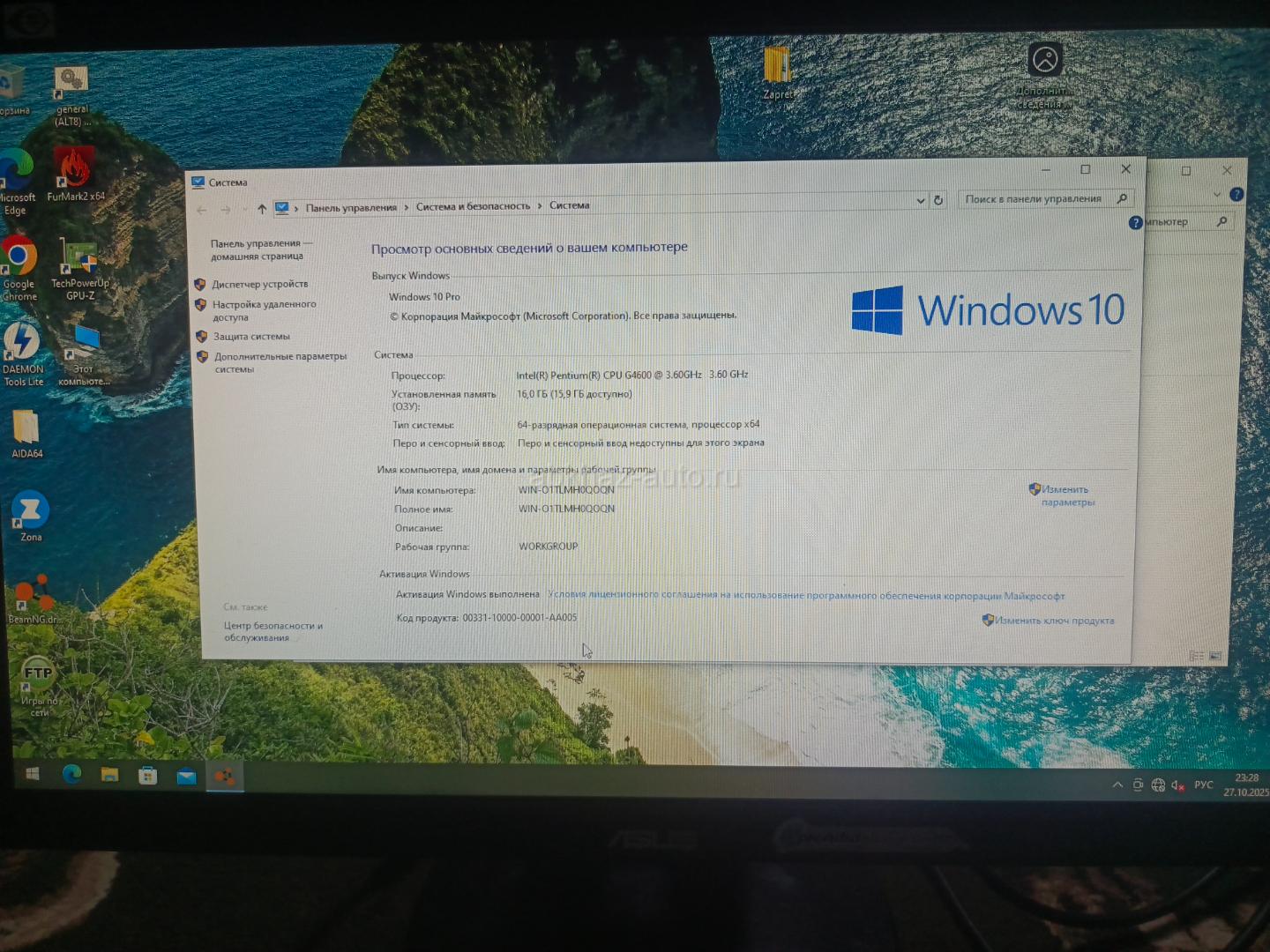Click the refresh icon in the address bar
Viewport: 1270px width, 952px height.
pyautogui.click(x=938, y=200)
